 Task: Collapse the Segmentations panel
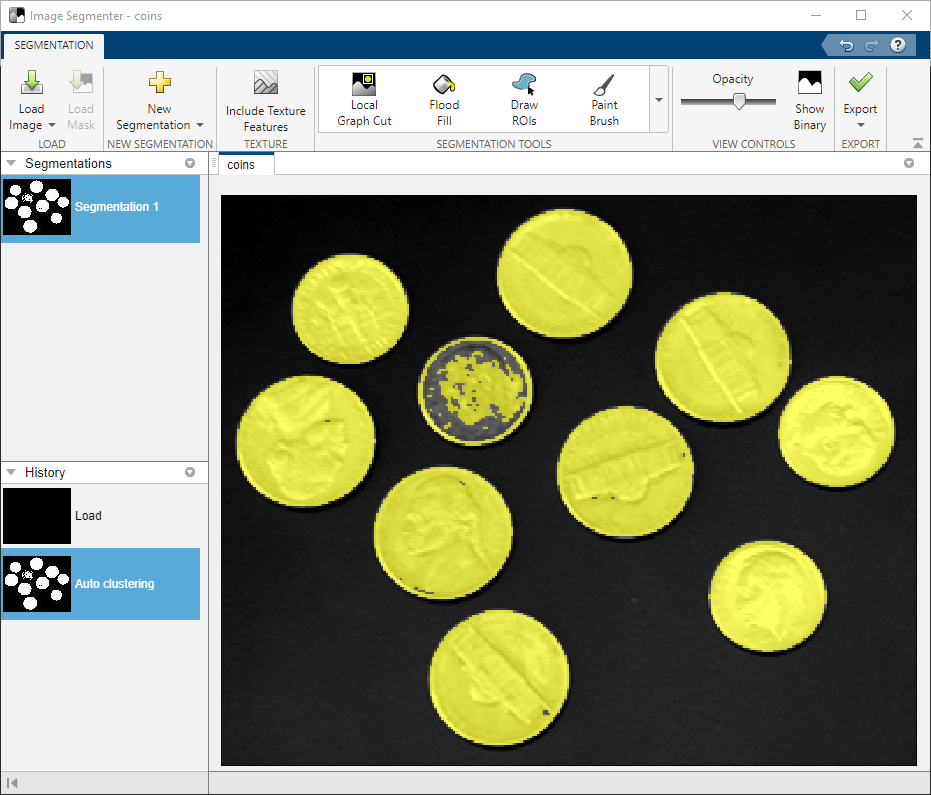click(11, 164)
